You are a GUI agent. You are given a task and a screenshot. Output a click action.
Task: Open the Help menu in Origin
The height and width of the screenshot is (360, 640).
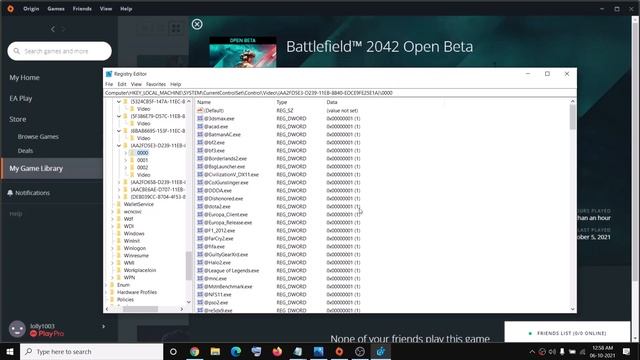click(x=126, y=9)
